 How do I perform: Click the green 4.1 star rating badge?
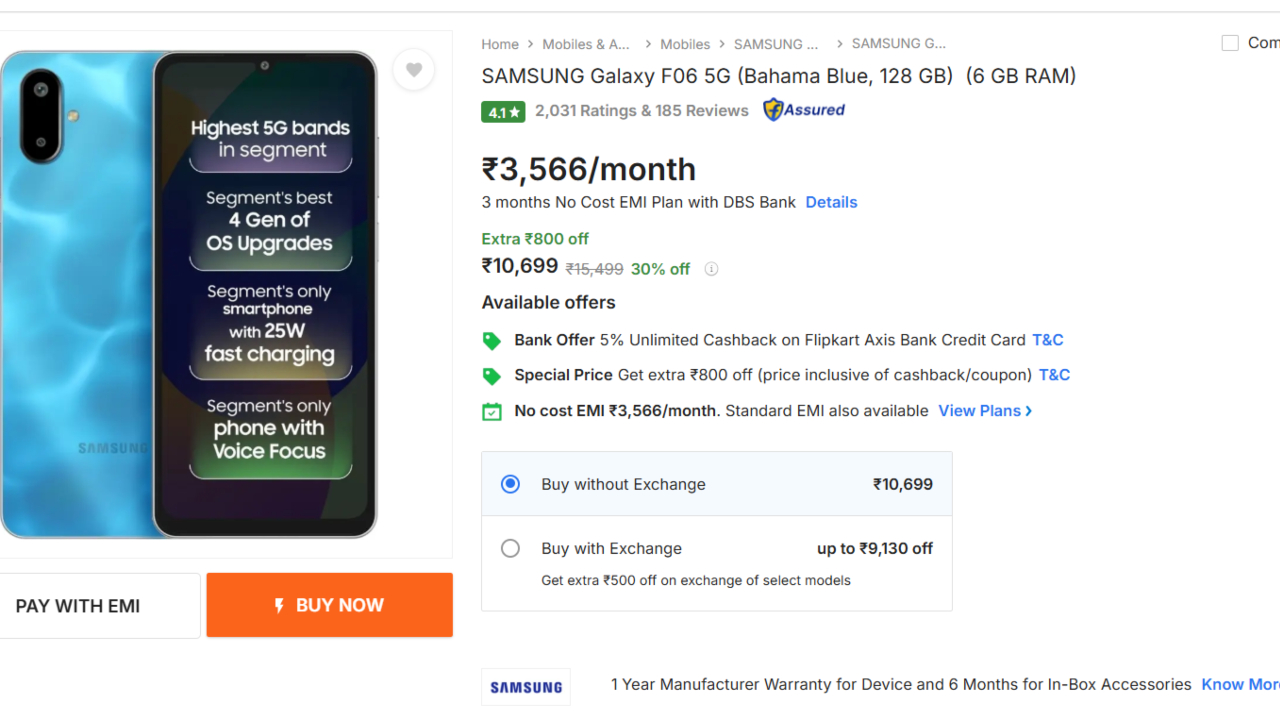coord(503,112)
